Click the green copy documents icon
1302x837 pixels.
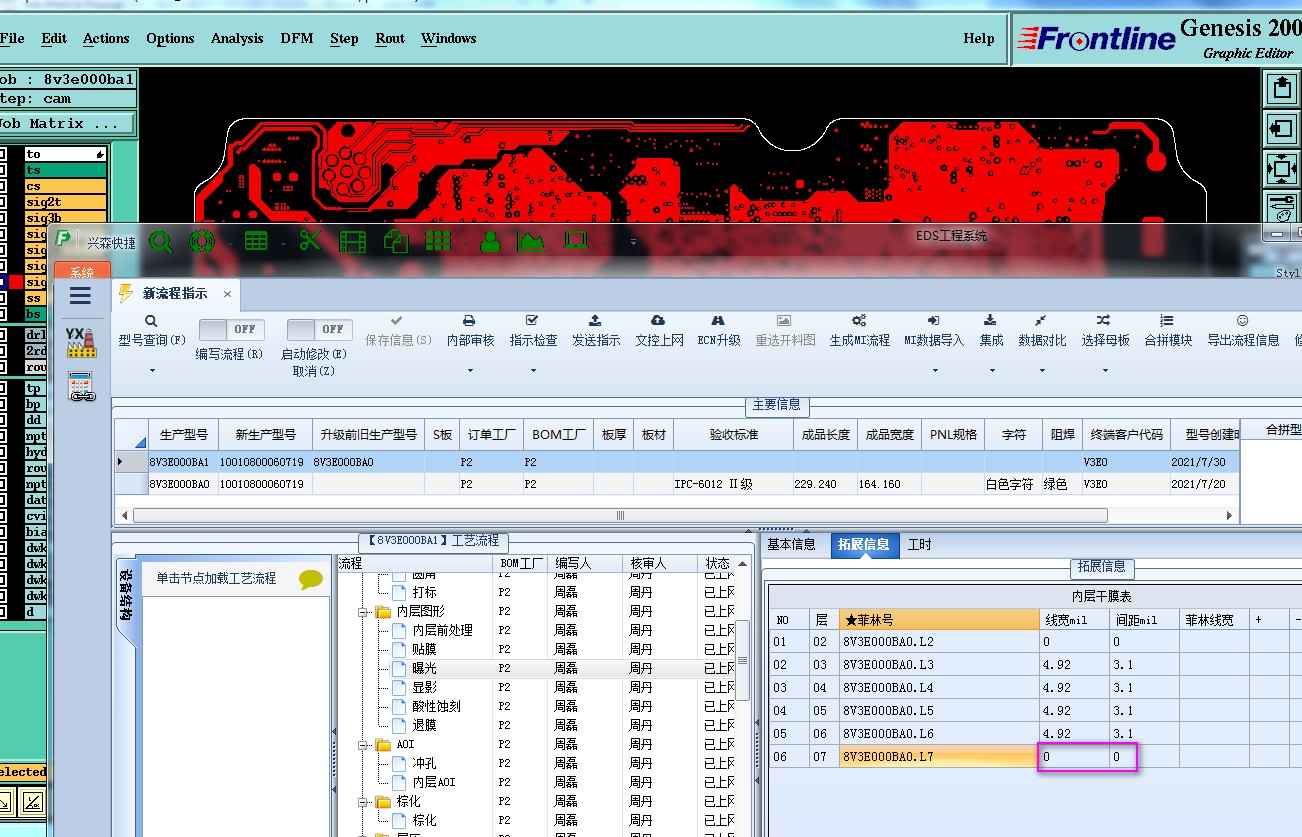(x=396, y=241)
